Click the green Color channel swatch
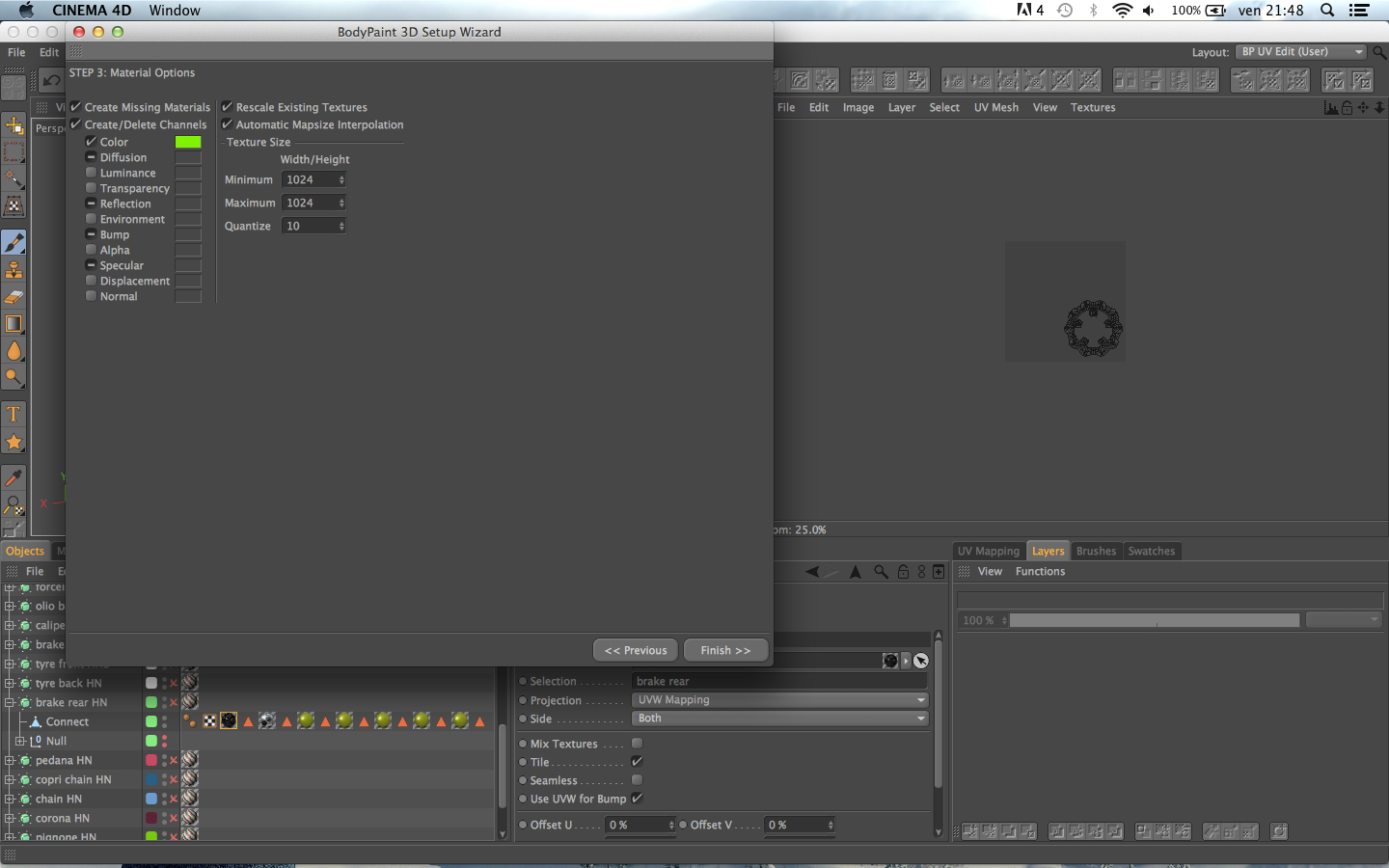1389x868 pixels. coord(188,142)
